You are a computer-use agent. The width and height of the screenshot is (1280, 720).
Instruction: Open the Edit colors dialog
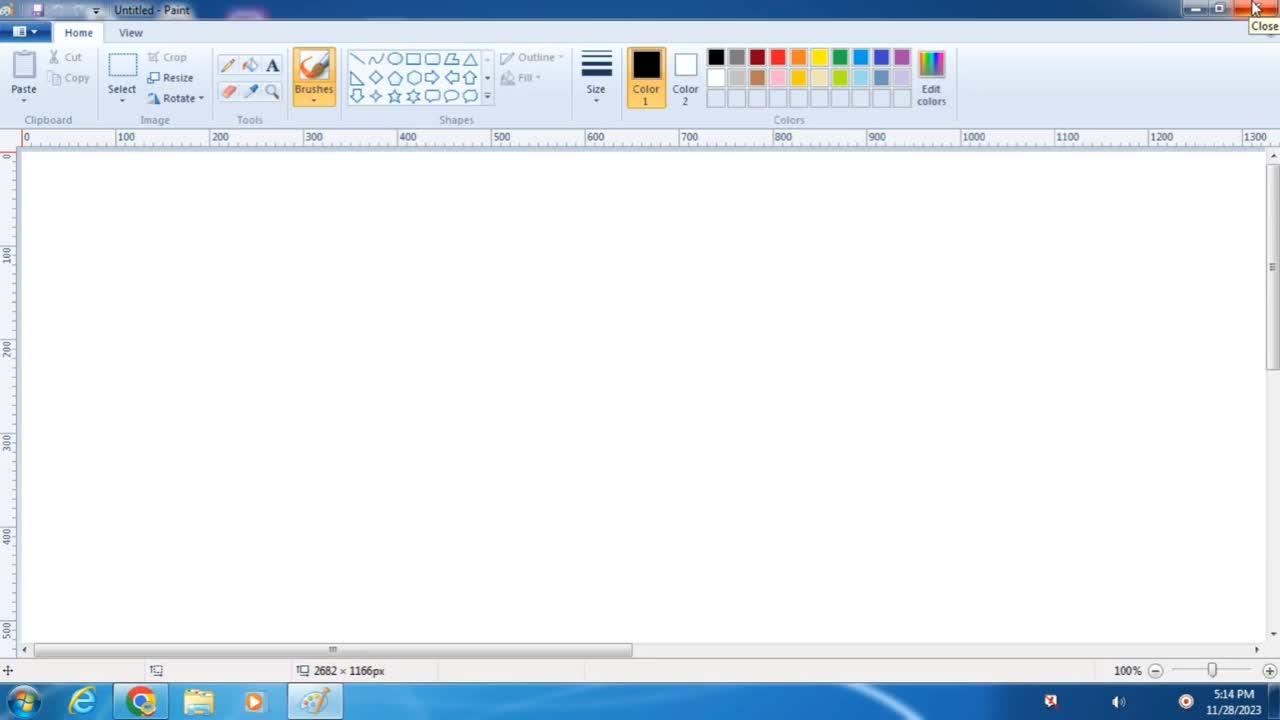pyautogui.click(x=931, y=78)
